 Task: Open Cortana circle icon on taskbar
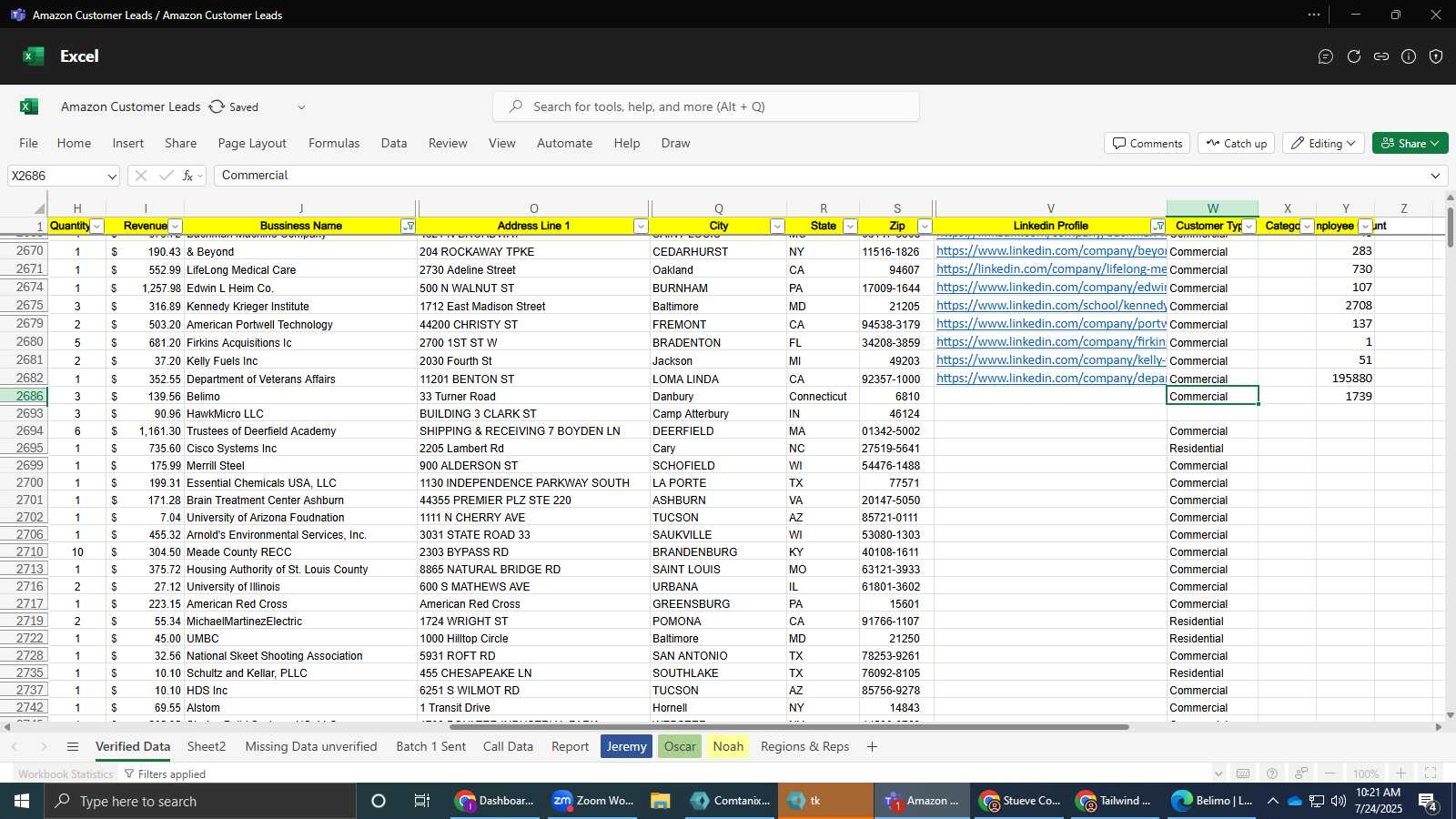pyautogui.click(x=379, y=801)
